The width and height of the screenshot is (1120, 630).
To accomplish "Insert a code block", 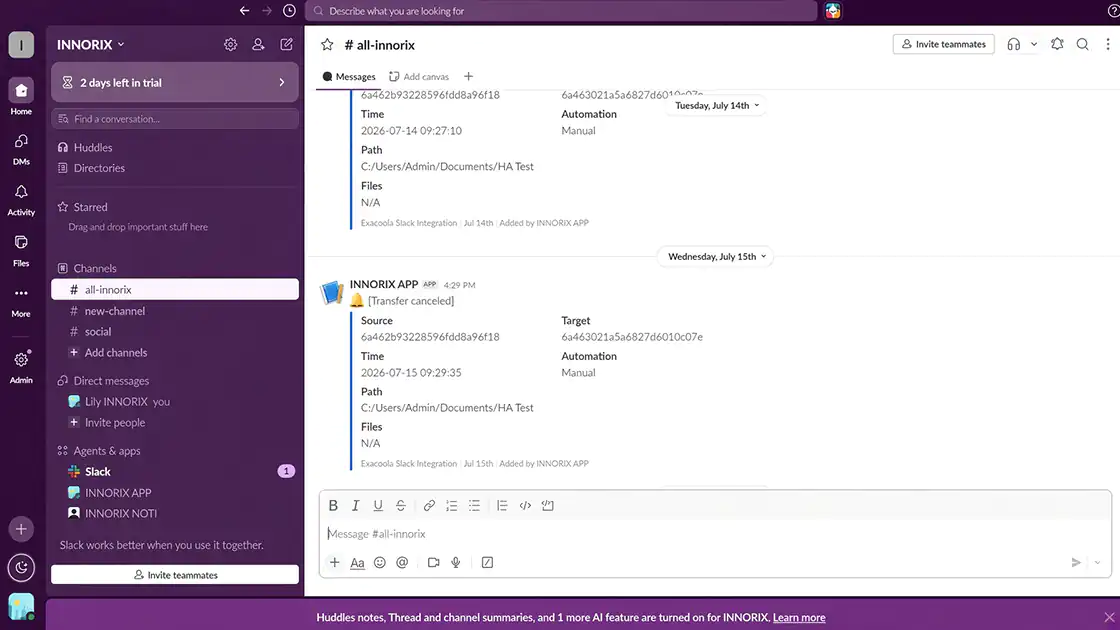I will [x=548, y=506].
